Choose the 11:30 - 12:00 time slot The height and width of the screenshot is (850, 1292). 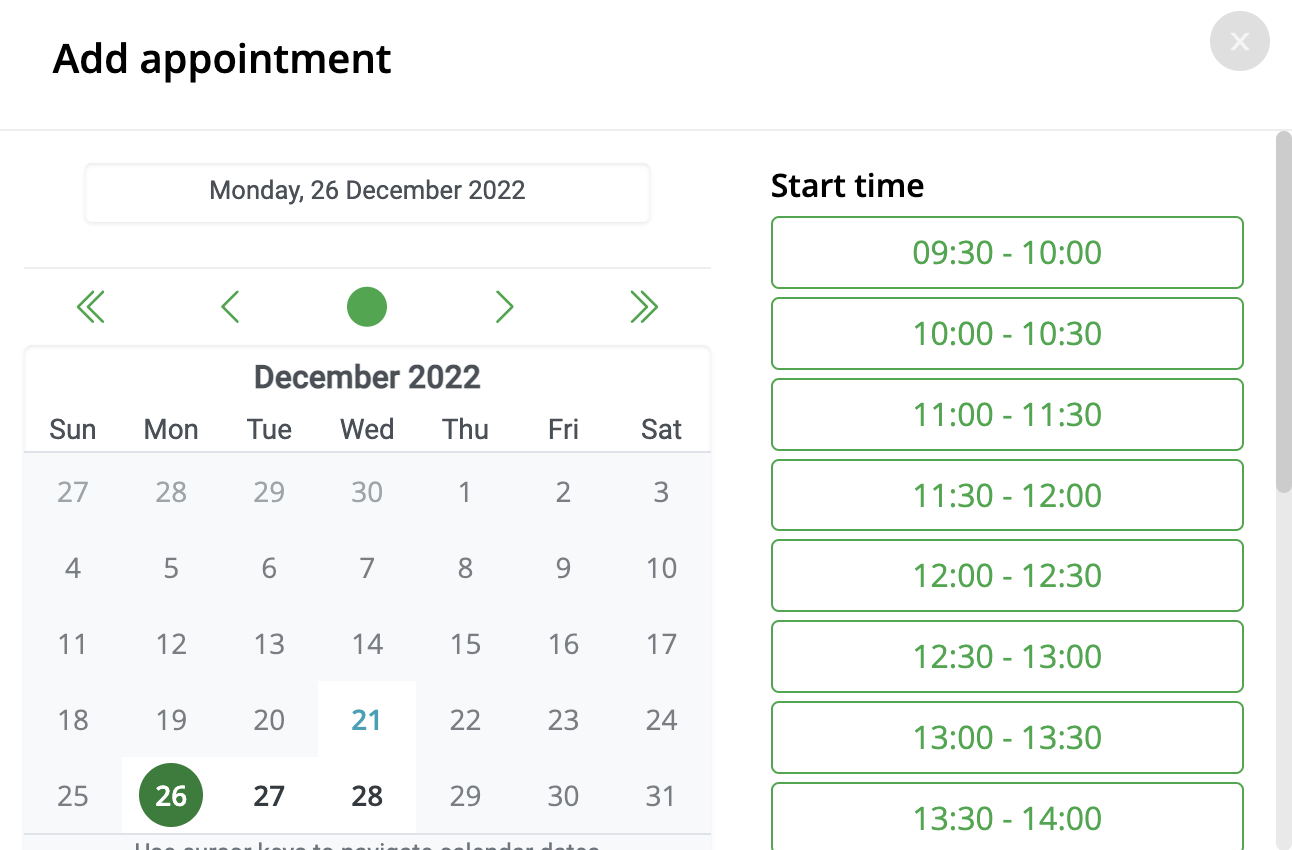click(x=1007, y=495)
